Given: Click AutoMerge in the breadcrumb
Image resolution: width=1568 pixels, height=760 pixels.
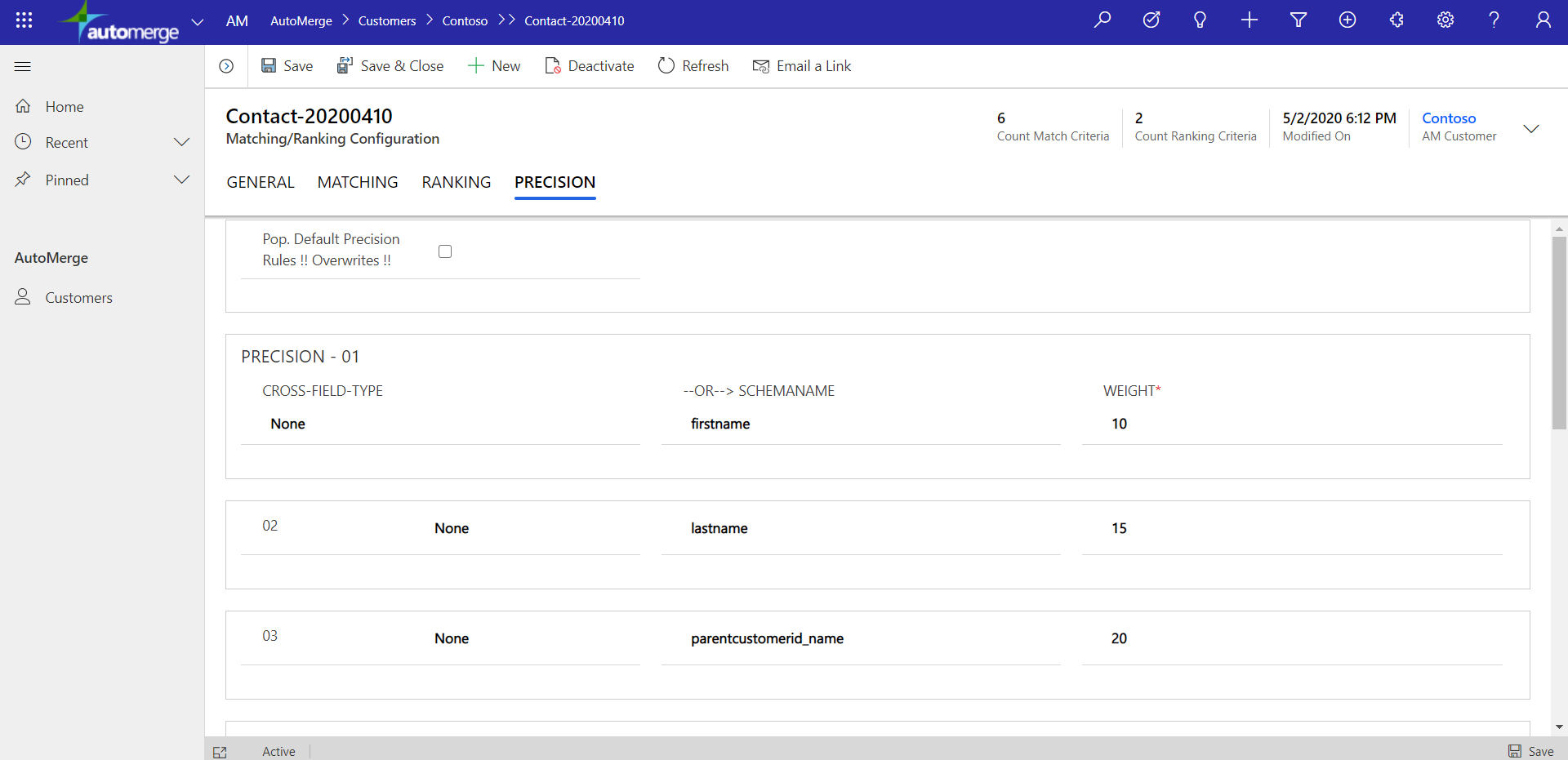Looking at the screenshot, I should 301,21.
